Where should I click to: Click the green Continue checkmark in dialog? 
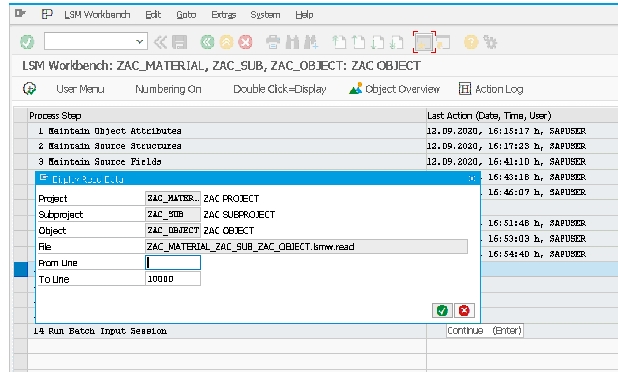click(x=442, y=311)
